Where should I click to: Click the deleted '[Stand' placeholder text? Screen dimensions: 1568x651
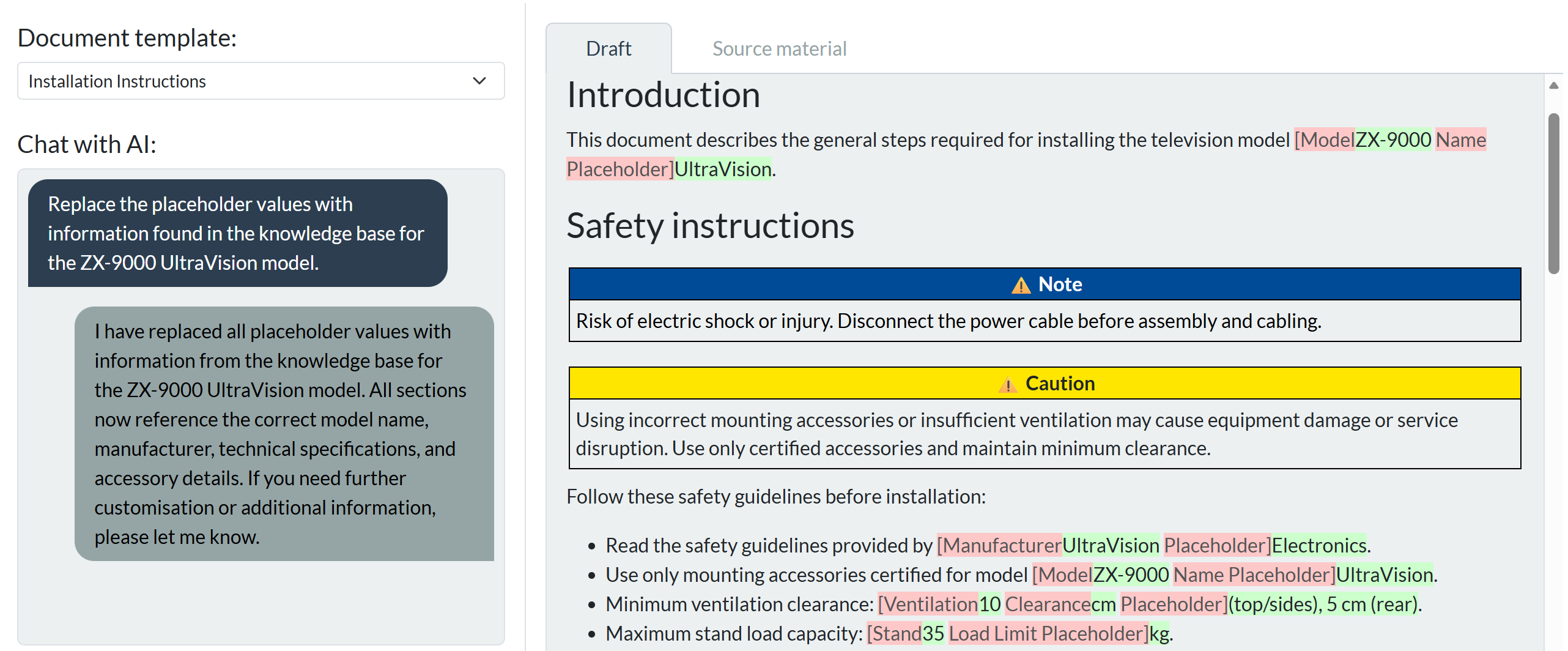894,633
